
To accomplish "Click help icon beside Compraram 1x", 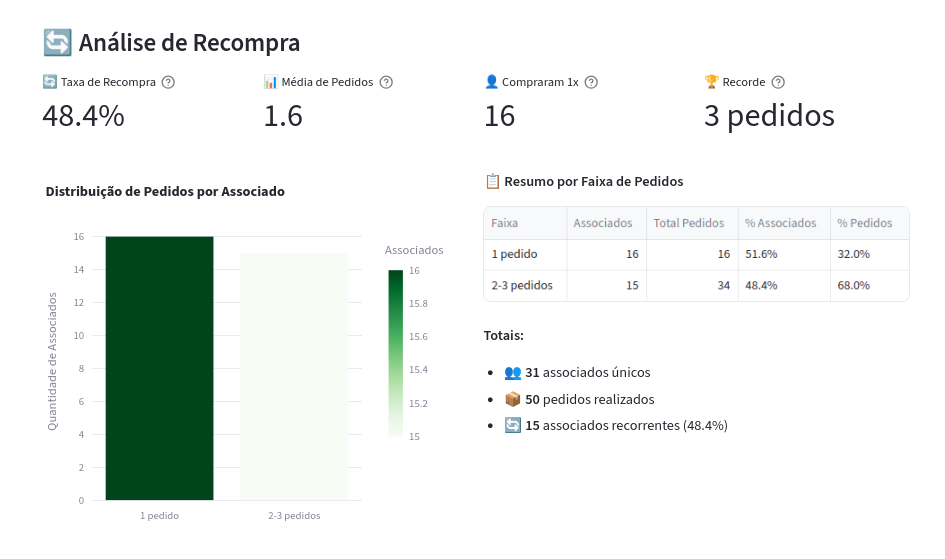I will (591, 82).
